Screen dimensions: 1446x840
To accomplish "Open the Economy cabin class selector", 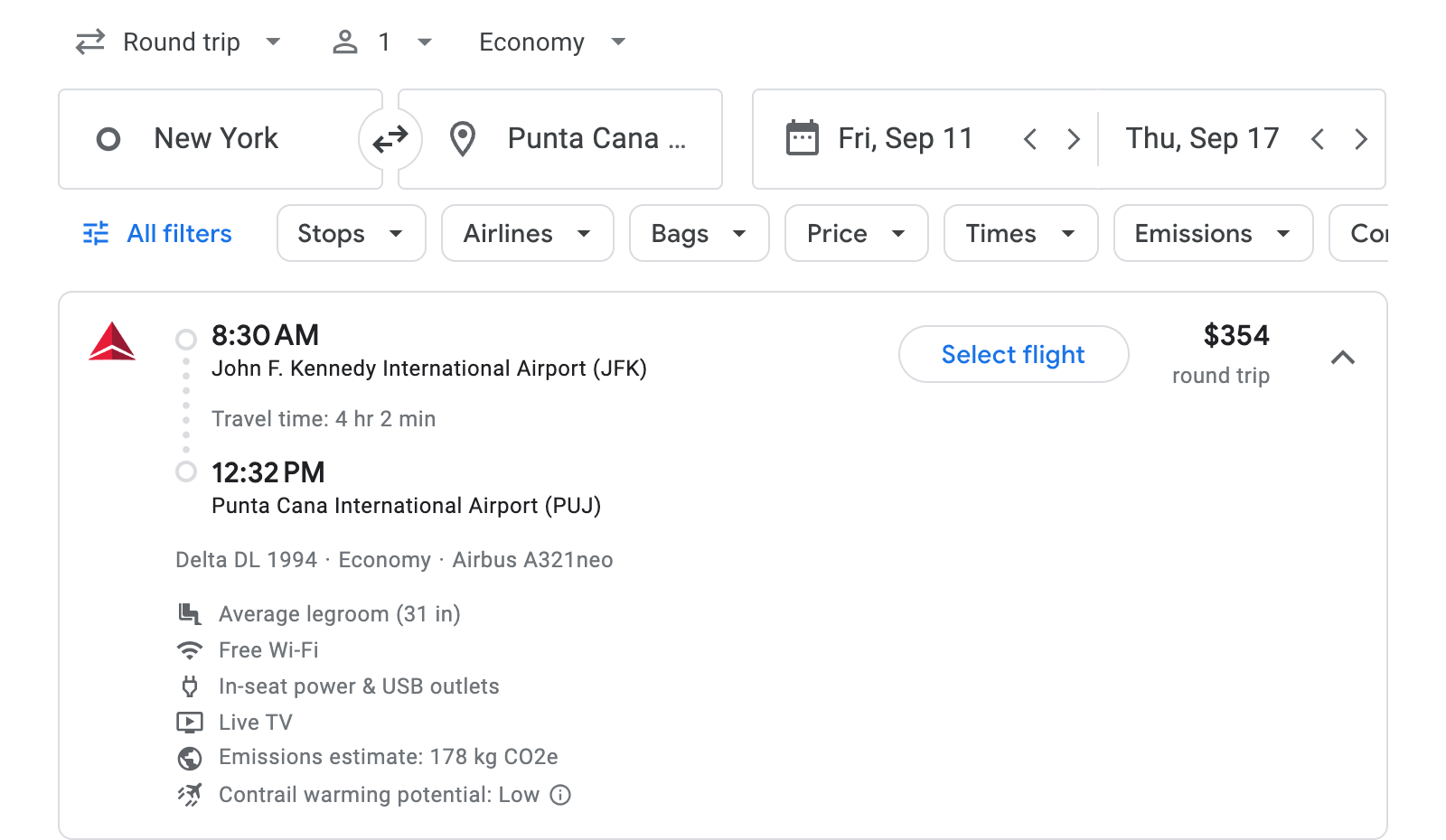I will pyautogui.click(x=551, y=42).
